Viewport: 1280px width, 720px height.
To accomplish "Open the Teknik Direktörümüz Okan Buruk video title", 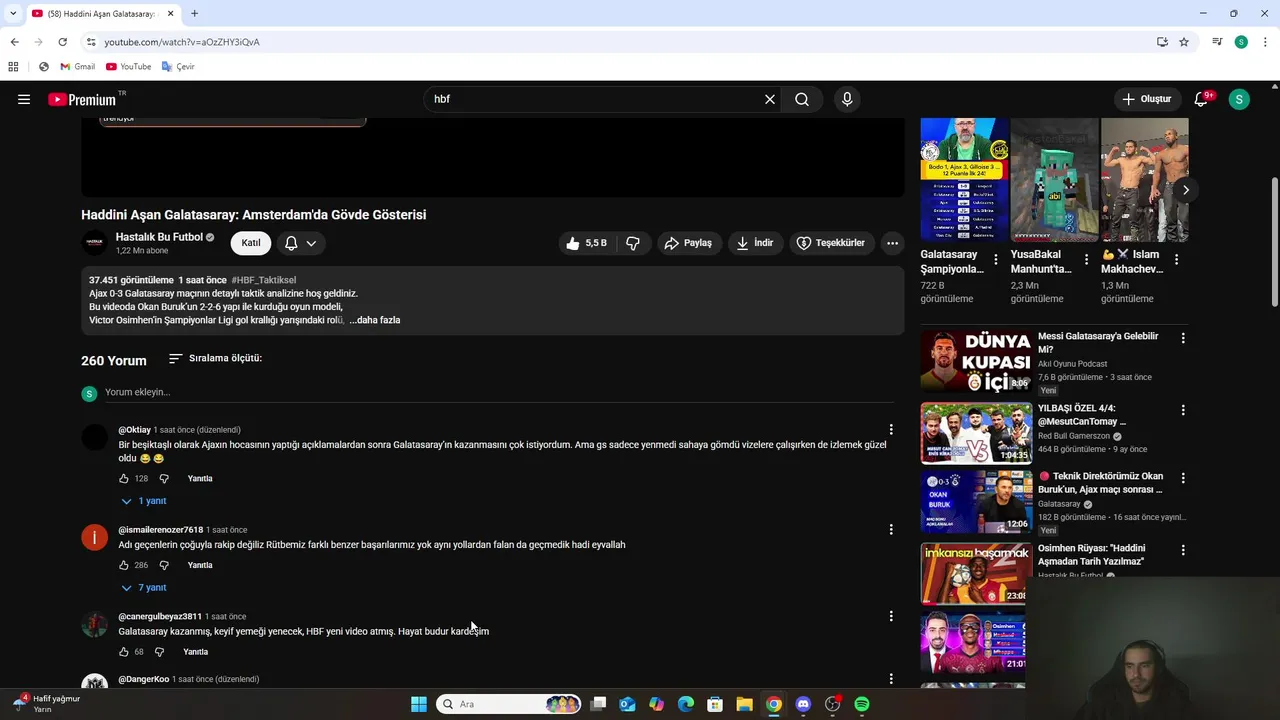I will tap(1100, 483).
